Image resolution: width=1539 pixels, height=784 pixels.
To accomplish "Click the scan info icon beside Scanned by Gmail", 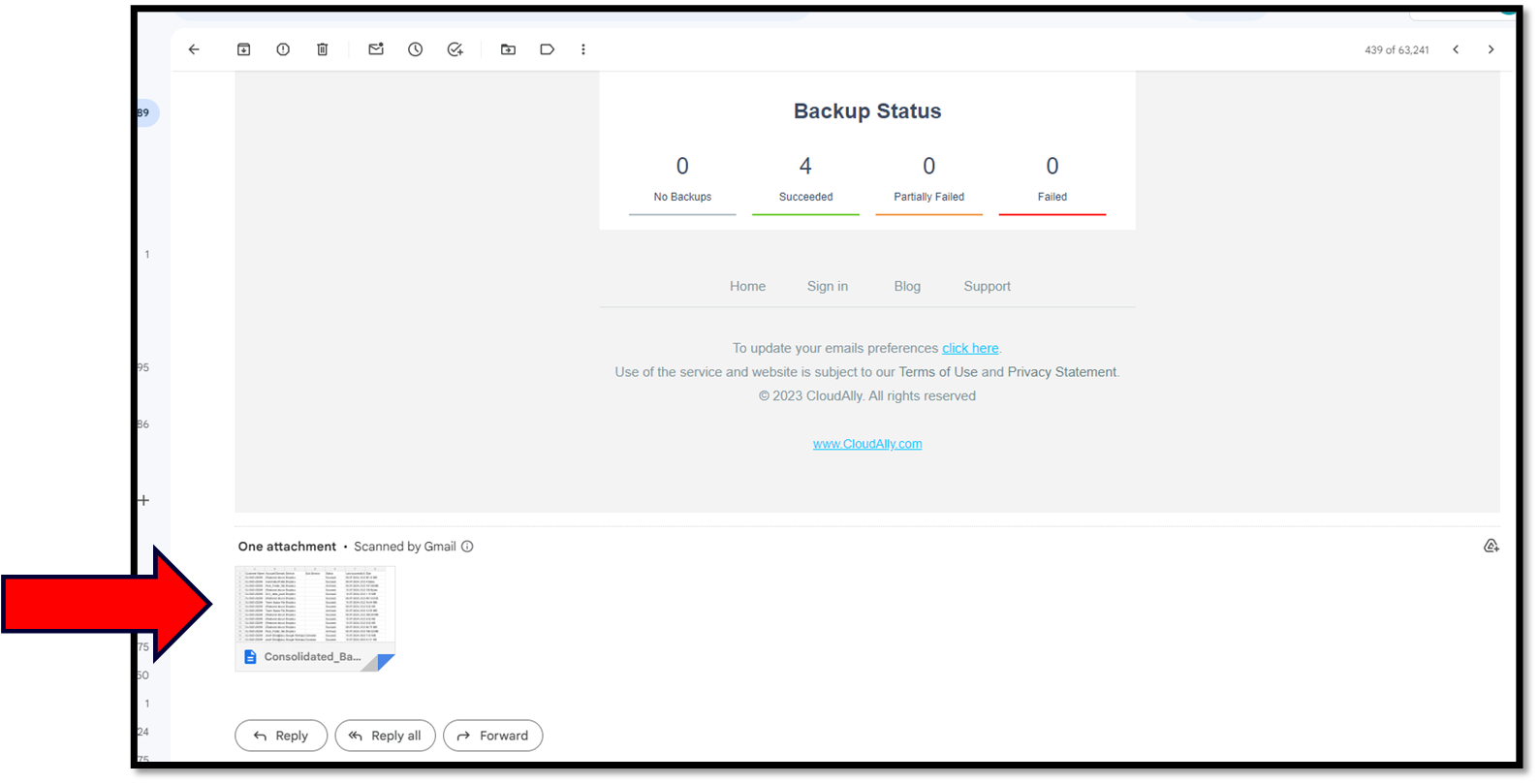I will click(467, 547).
